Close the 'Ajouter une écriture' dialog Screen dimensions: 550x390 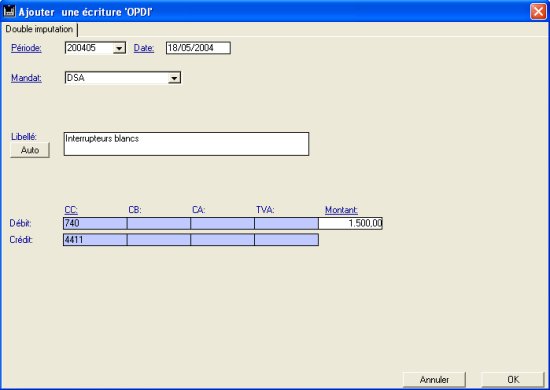tap(538, 11)
